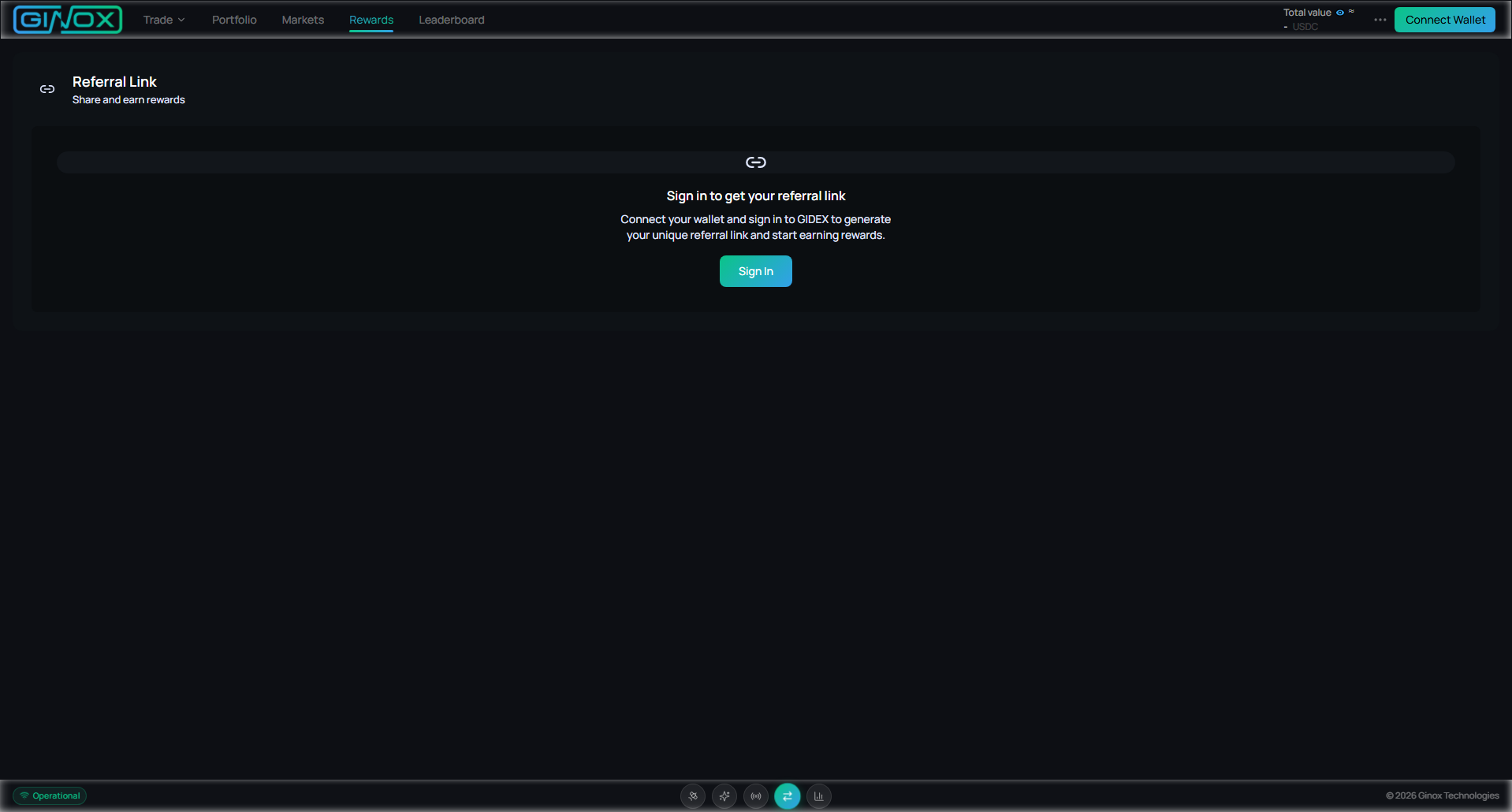The height and width of the screenshot is (812, 1512).
Task: Open the three-dot more options menu
Action: (1380, 20)
